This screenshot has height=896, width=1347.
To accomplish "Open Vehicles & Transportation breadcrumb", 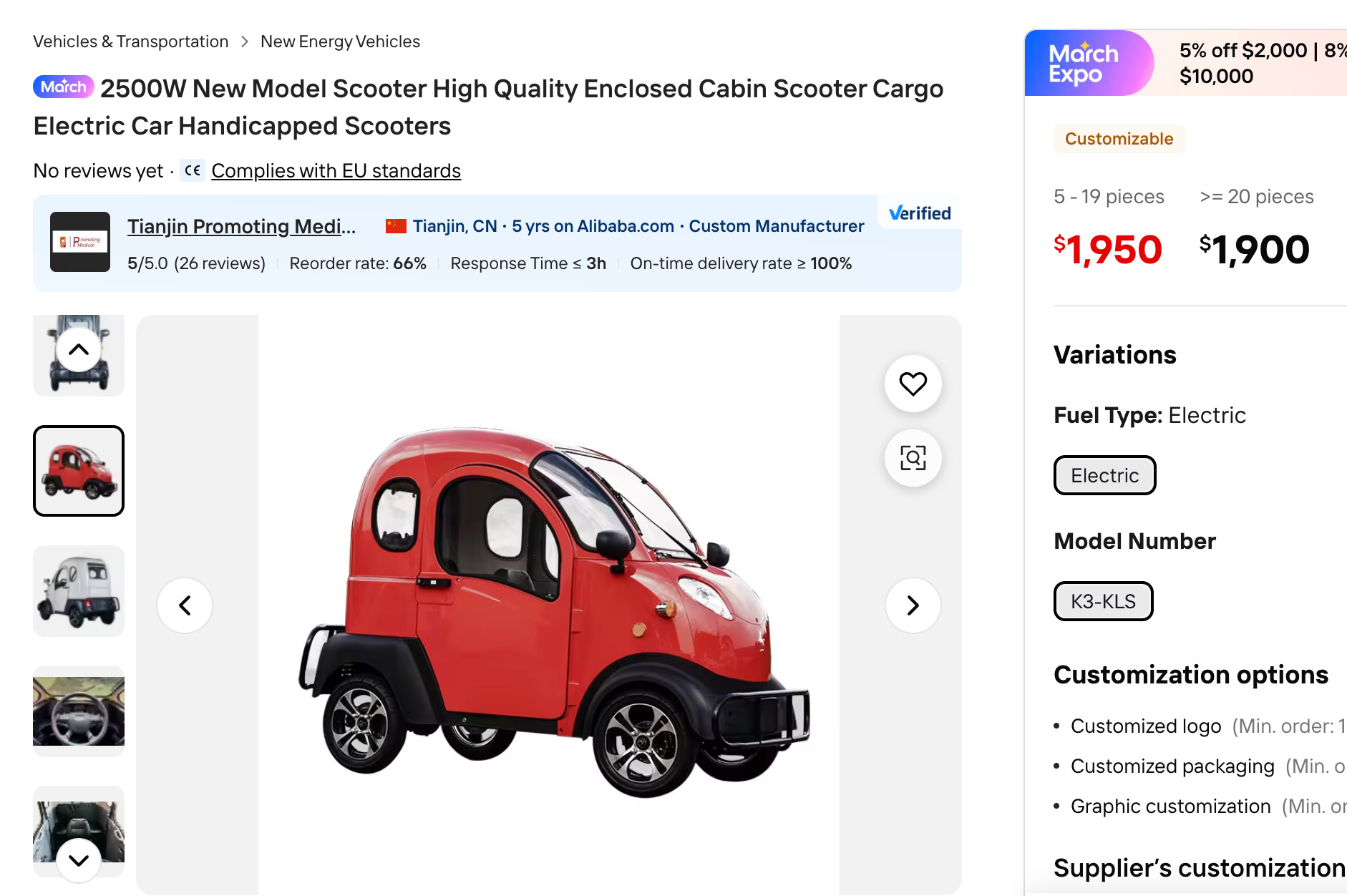I will click(131, 42).
